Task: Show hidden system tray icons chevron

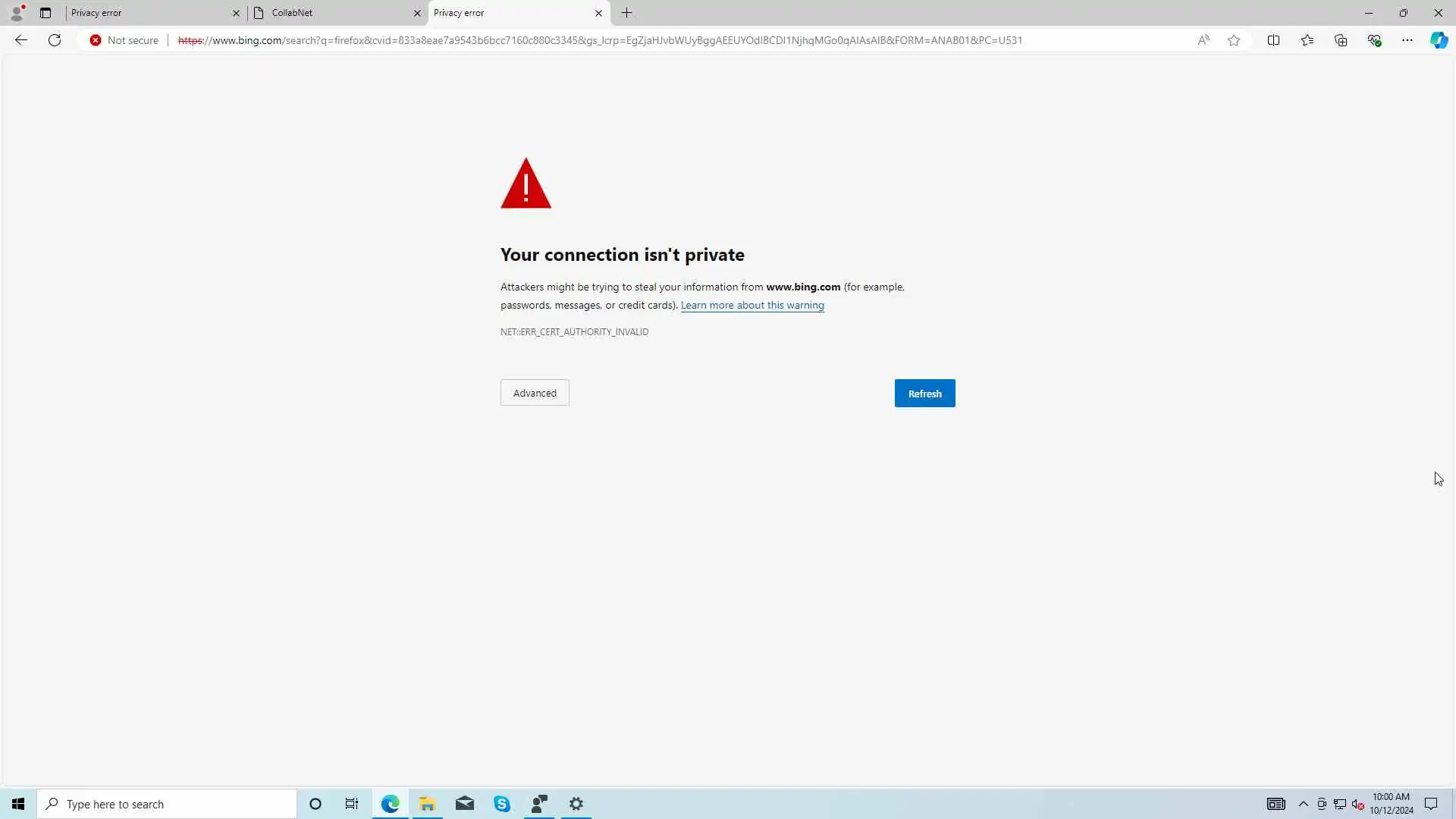Action: click(x=1303, y=804)
